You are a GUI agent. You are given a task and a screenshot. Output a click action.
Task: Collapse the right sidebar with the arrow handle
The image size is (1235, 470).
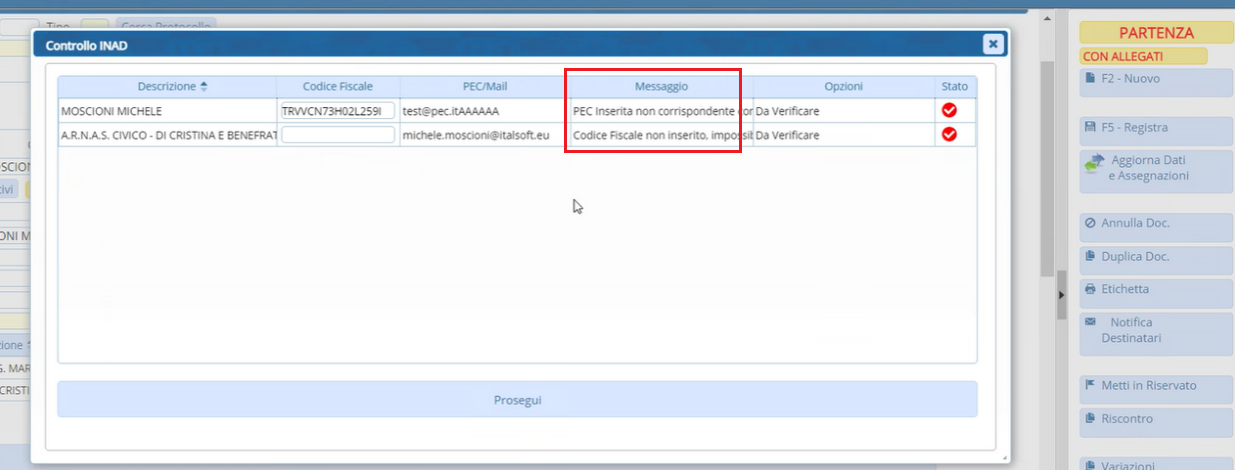point(1062,296)
